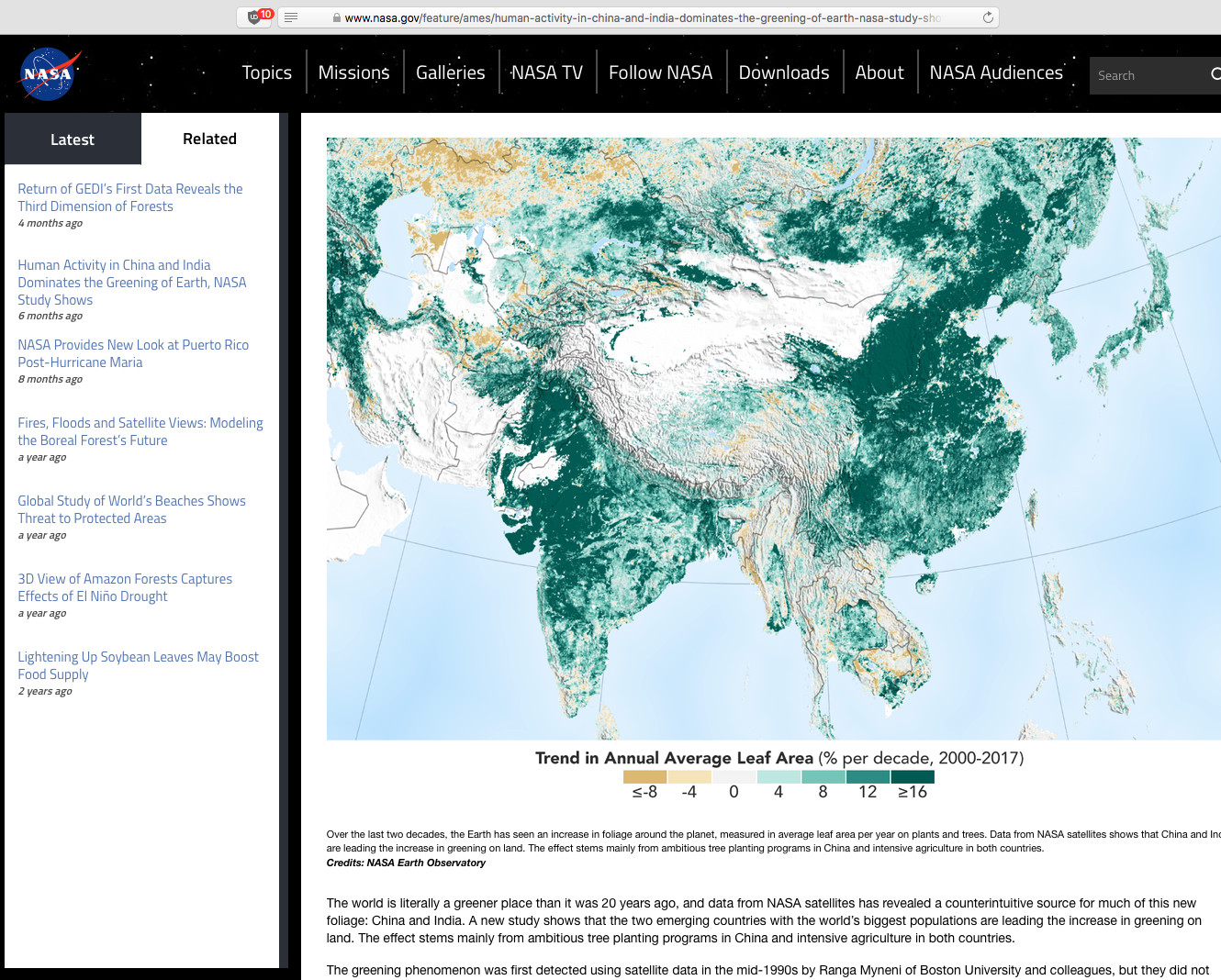
Task: Click the search magnifier icon
Action: [1215, 75]
